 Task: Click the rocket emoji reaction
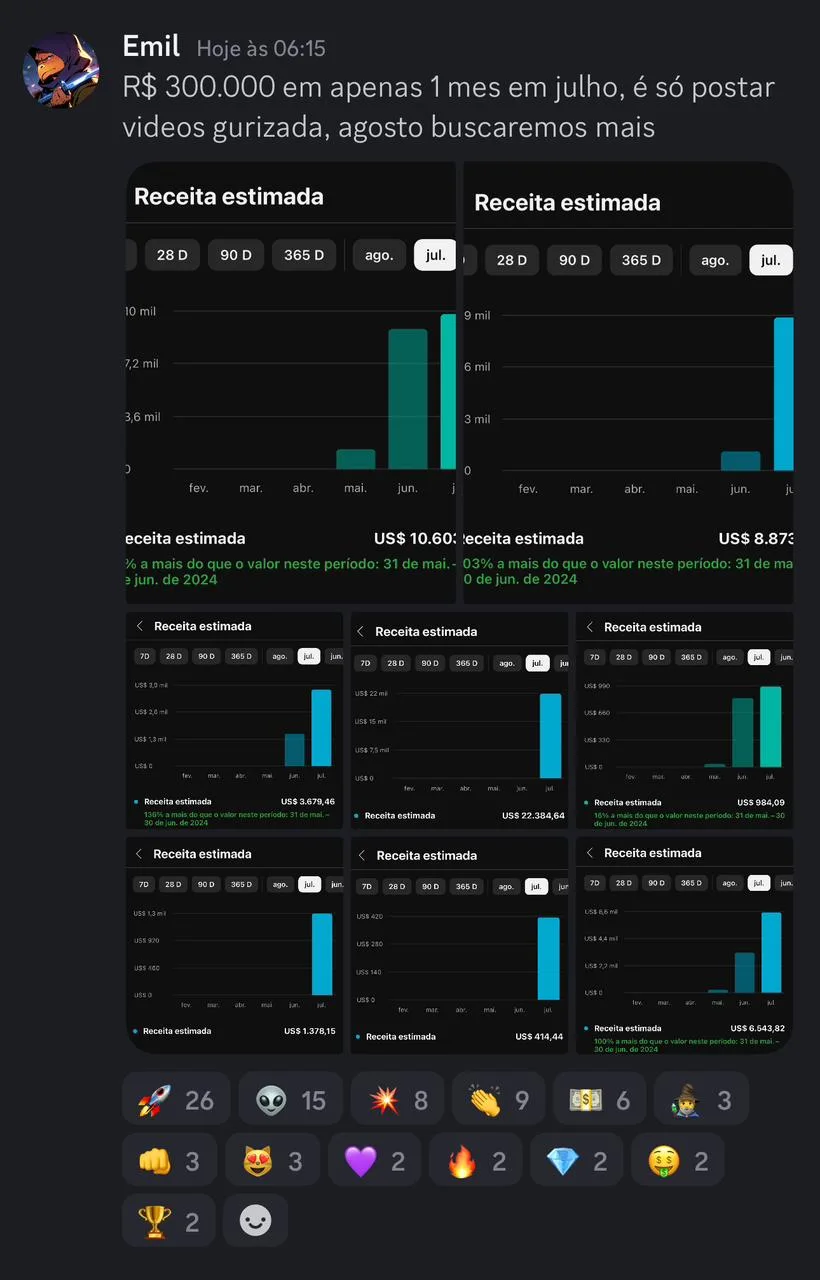tap(176, 1100)
